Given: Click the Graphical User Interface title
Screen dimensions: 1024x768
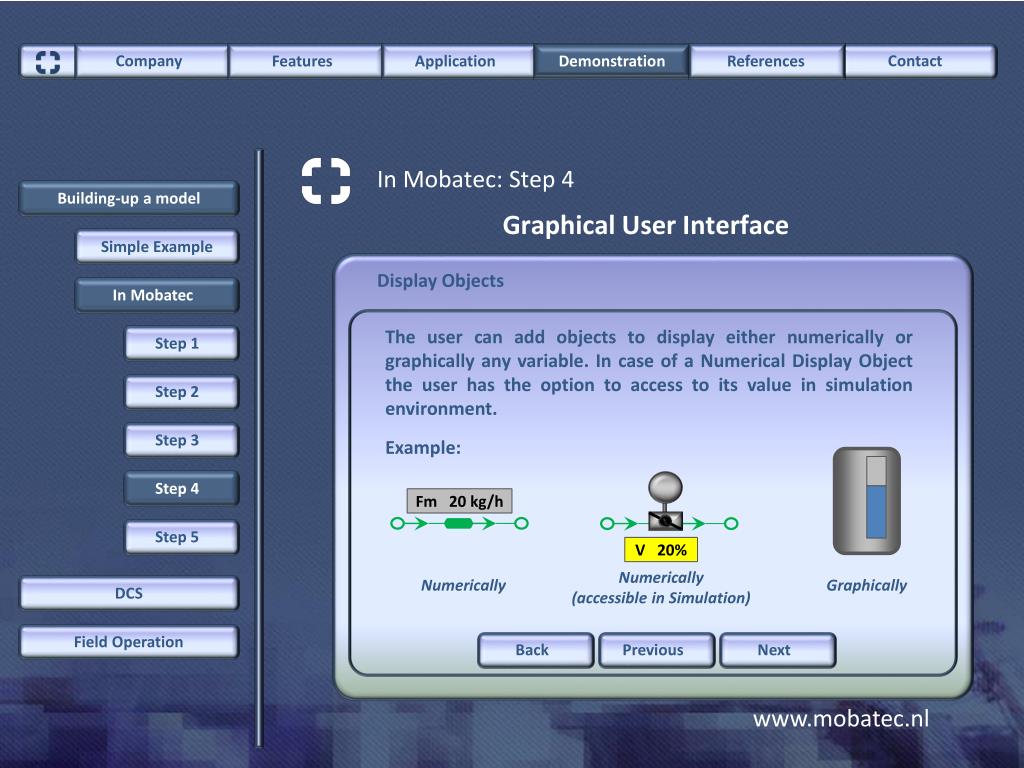Looking at the screenshot, I should pyautogui.click(x=645, y=225).
